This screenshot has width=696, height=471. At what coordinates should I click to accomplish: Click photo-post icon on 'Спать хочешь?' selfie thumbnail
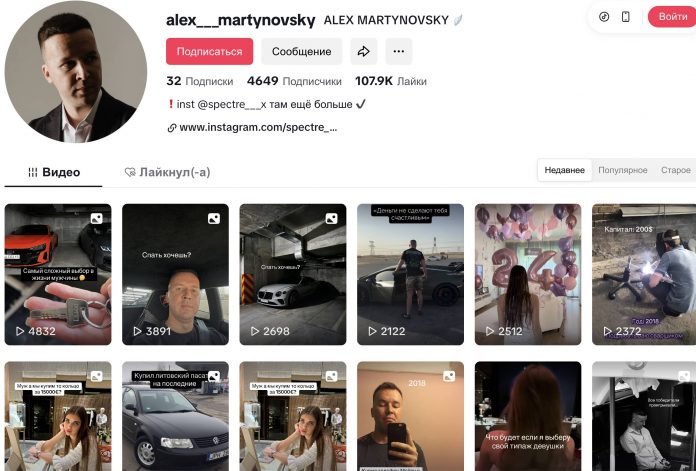coord(214,218)
